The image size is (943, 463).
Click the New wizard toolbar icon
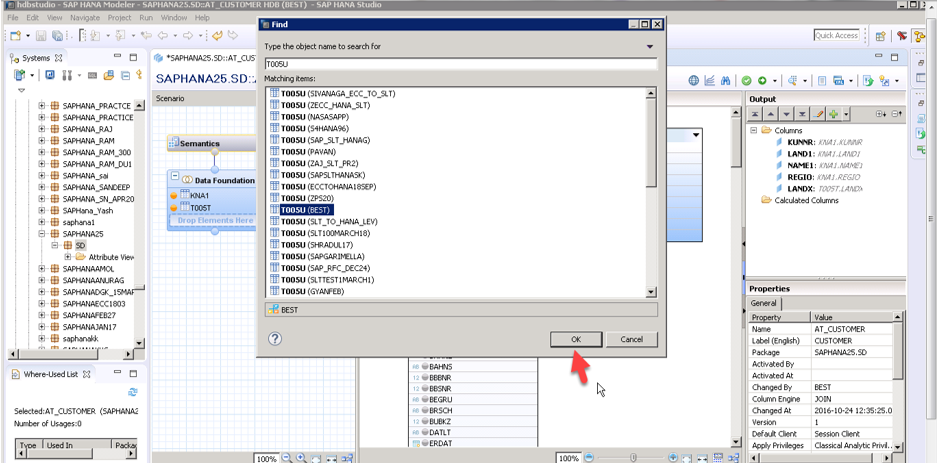click(16, 36)
